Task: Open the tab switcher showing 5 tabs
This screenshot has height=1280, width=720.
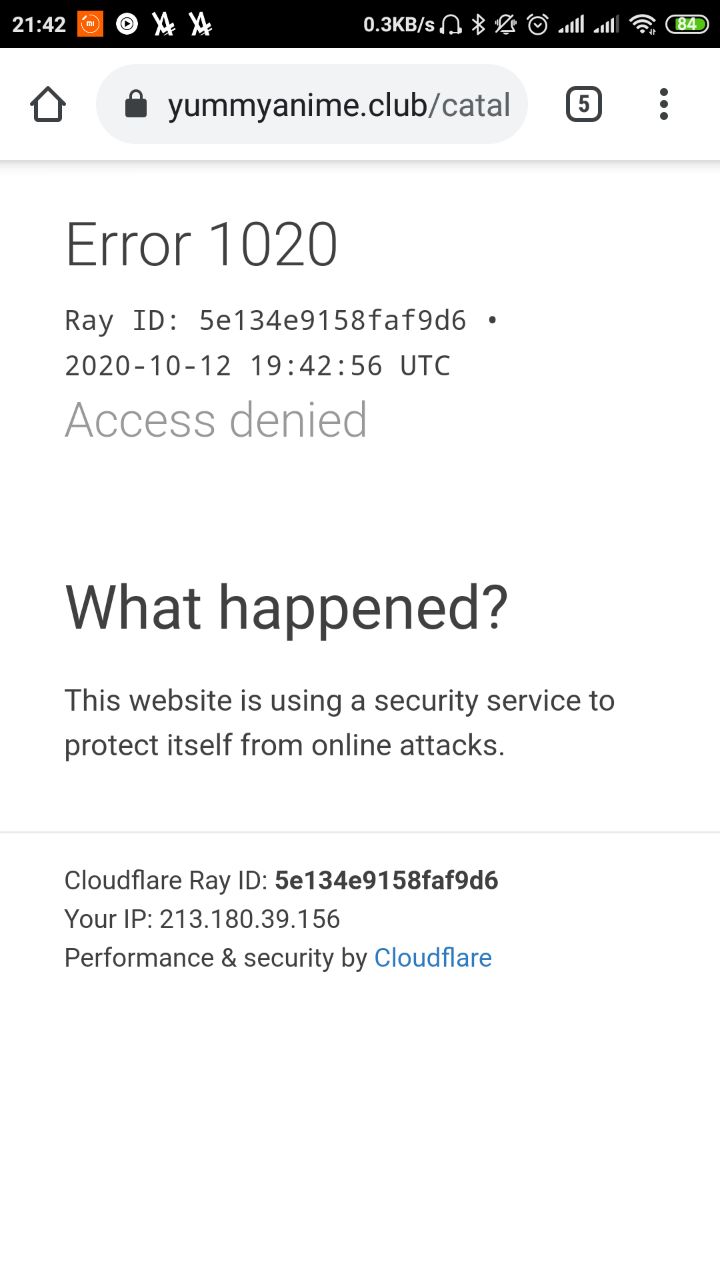Action: coord(584,104)
